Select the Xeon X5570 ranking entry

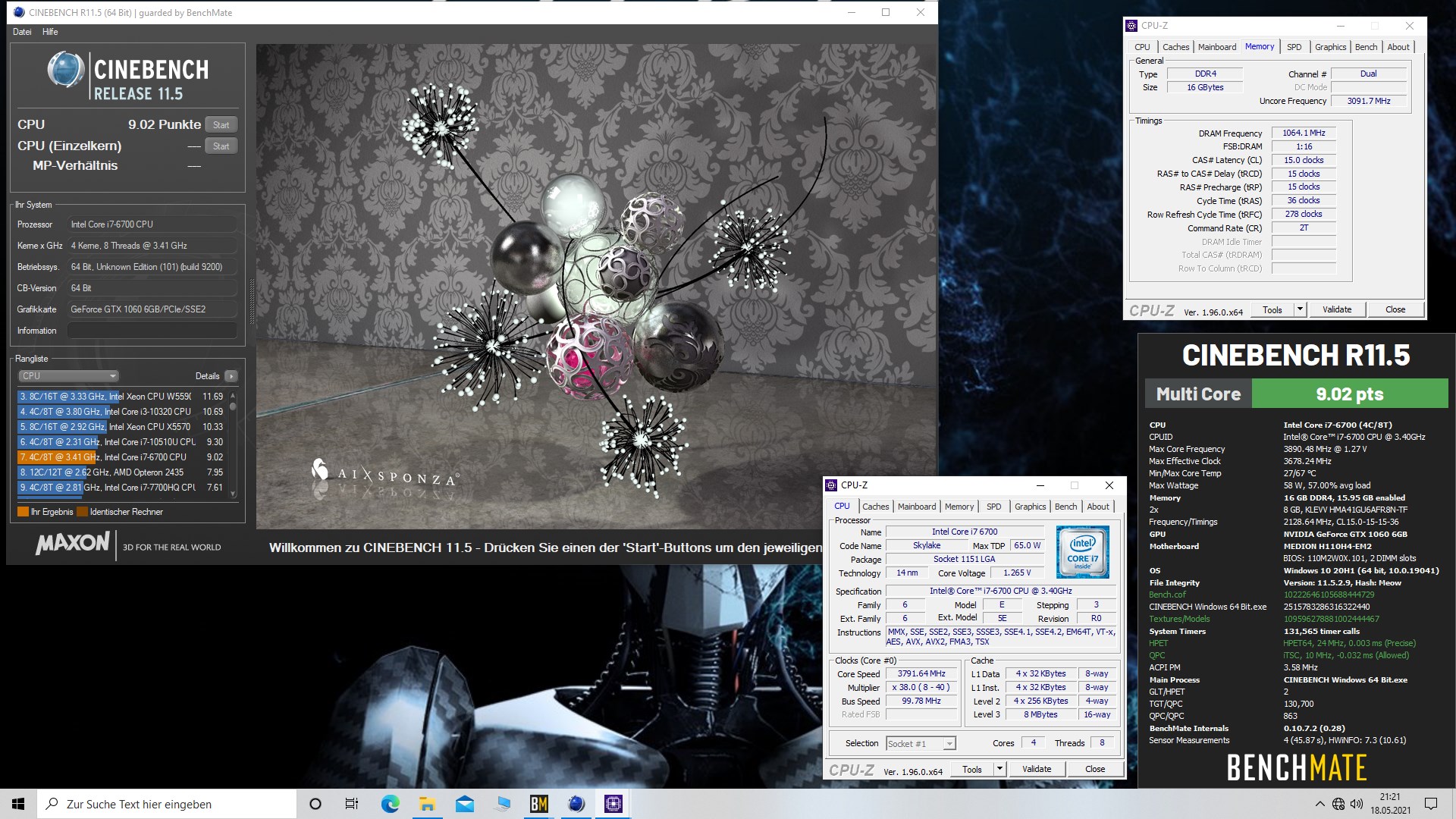tap(121, 427)
